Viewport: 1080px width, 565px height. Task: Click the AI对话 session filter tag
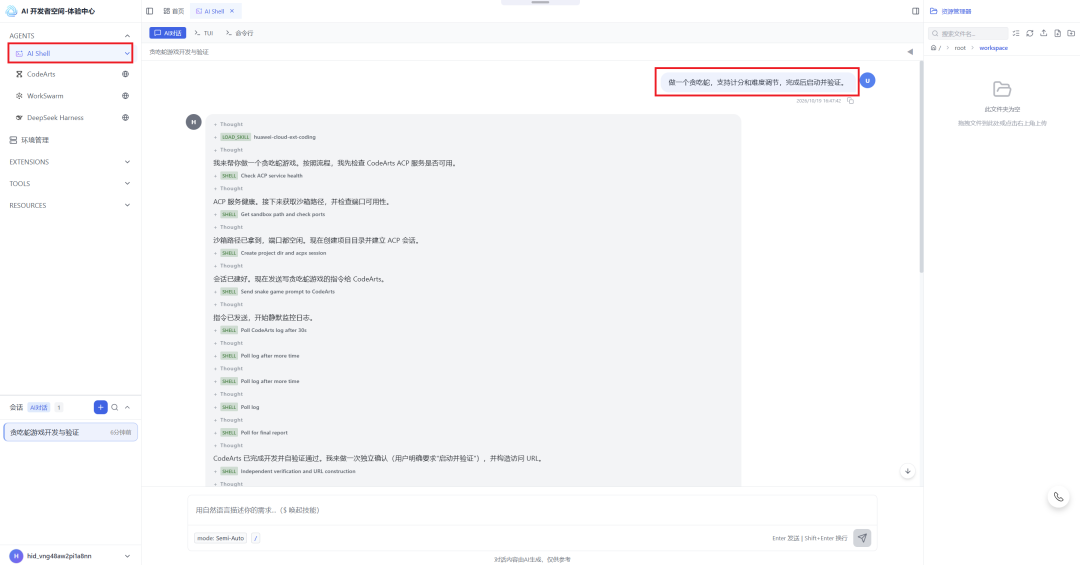coord(39,407)
